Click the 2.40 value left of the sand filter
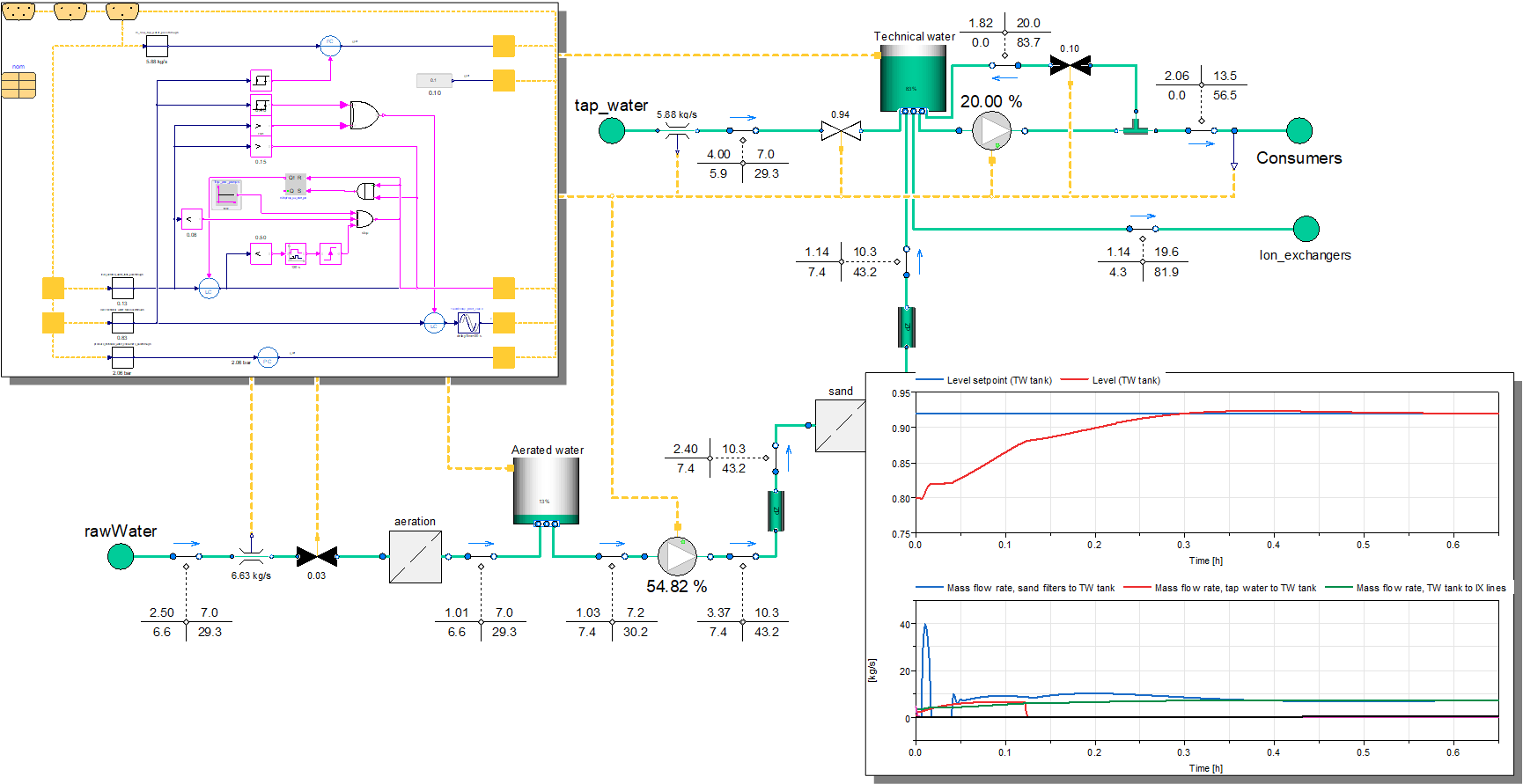Screen dimensions: 1523x784 pos(685,449)
